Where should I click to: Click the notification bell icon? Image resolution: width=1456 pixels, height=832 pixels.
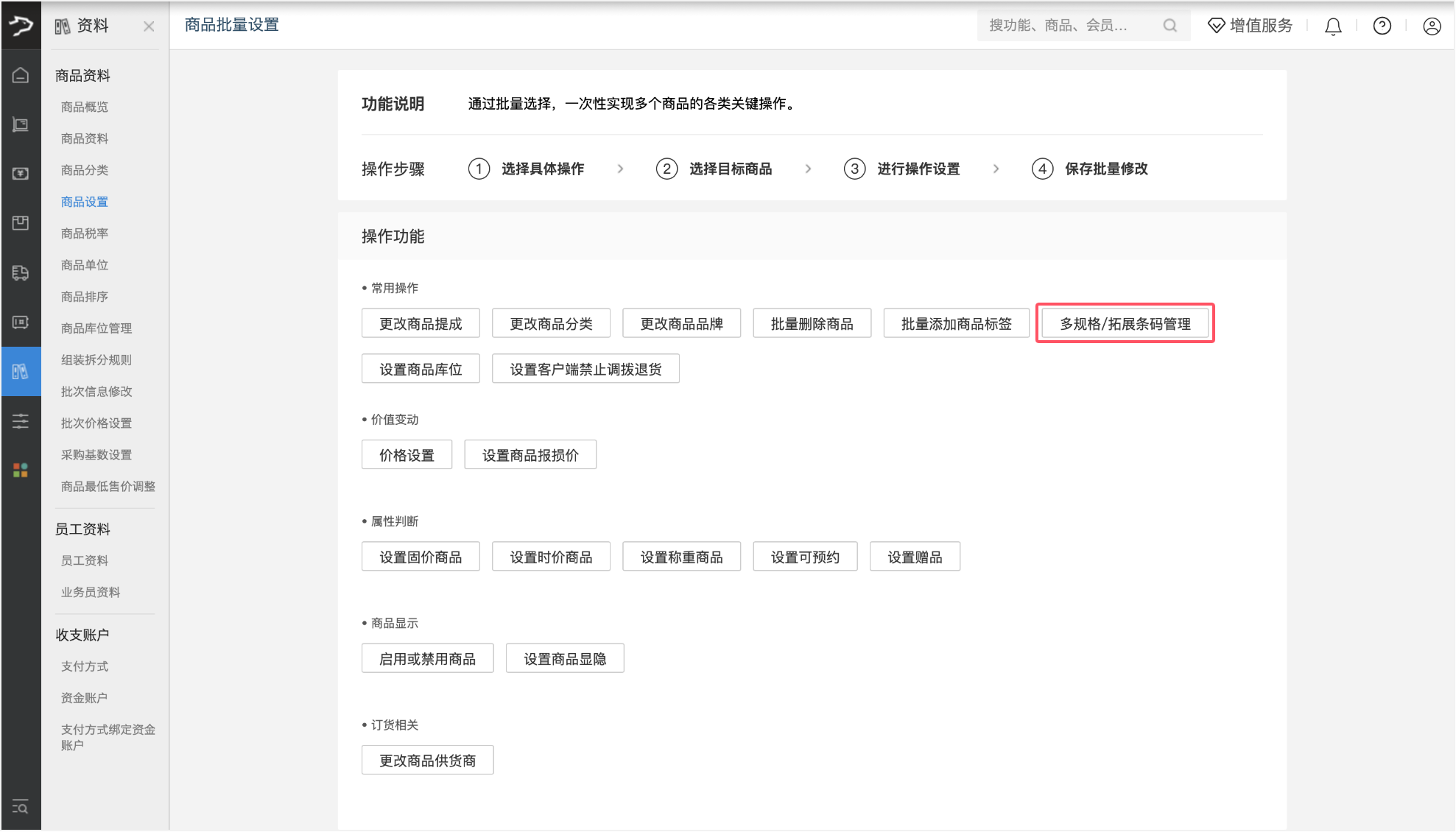(1332, 27)
